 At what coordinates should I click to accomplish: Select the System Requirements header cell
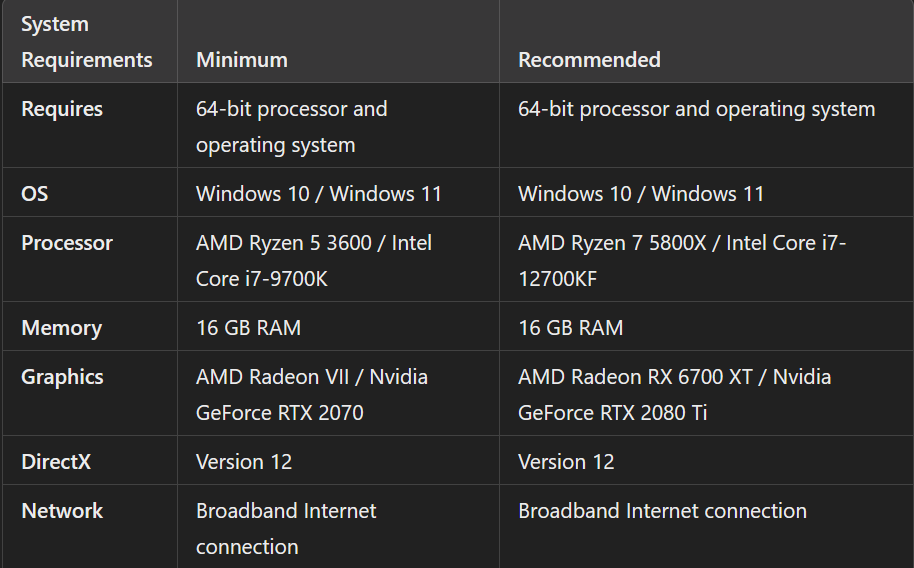[x=87, y=42]
